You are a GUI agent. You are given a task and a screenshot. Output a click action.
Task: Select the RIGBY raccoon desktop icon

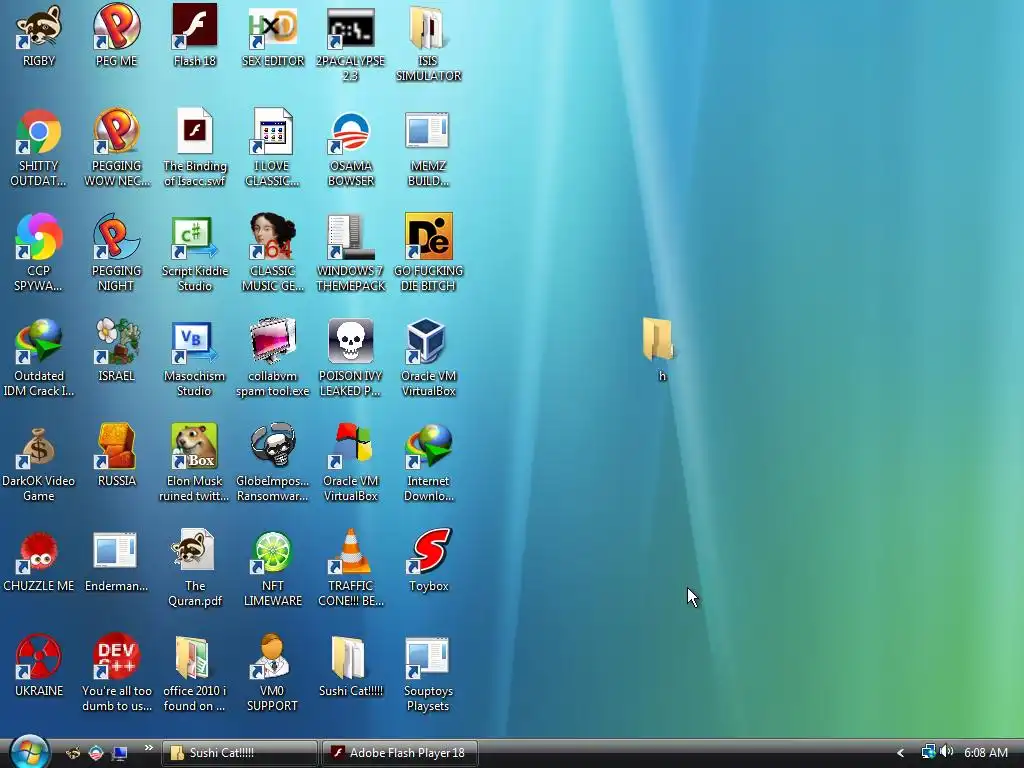(39, 27)
